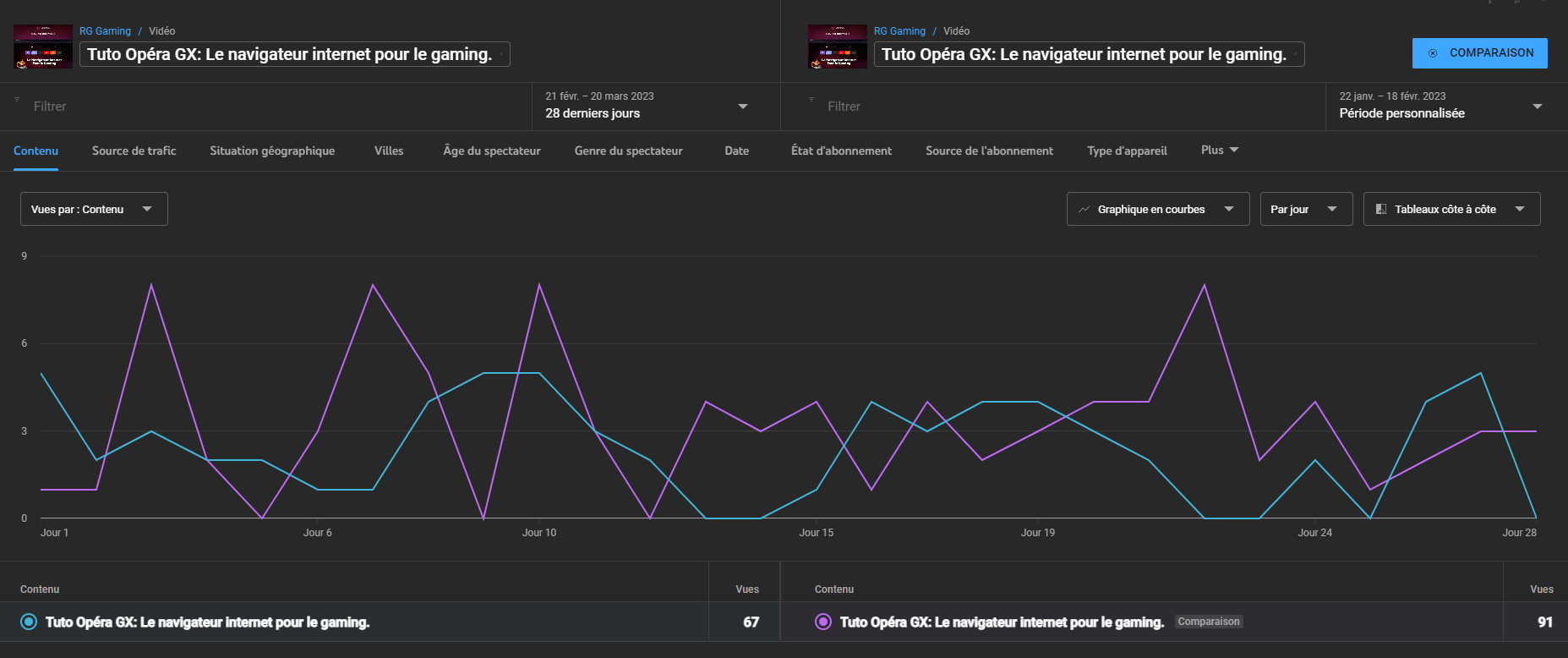Toggle the blue series circle for the 67-views row
Image resolution: width=1568 pixels, height=658 pixels.
29,622
